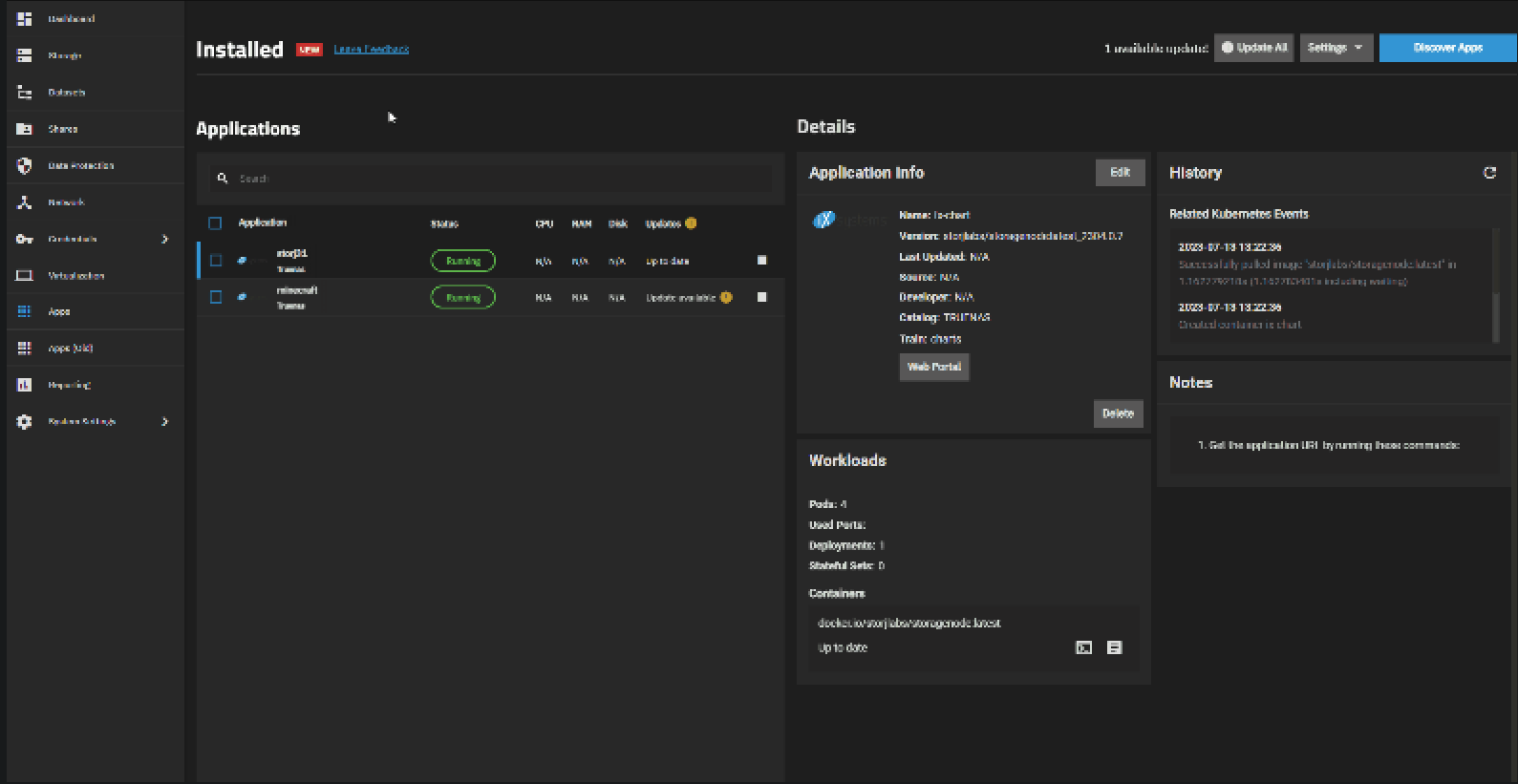Screen dimensions: 1518x784
Task: Refresh the History panel
Action: 1489,173
